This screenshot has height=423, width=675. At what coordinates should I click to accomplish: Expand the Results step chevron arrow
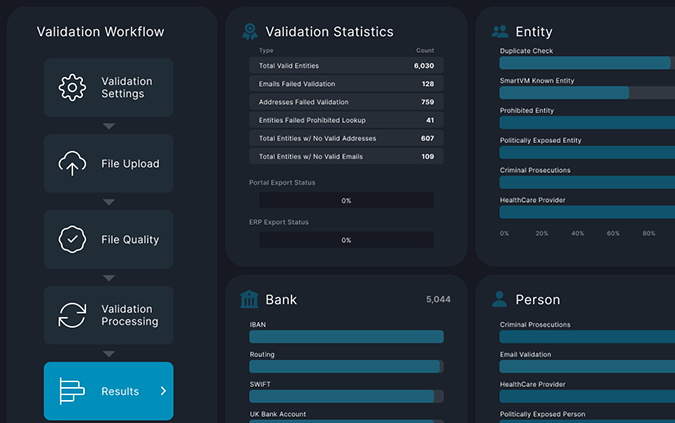pyautogui.click(x=163, y=391)
